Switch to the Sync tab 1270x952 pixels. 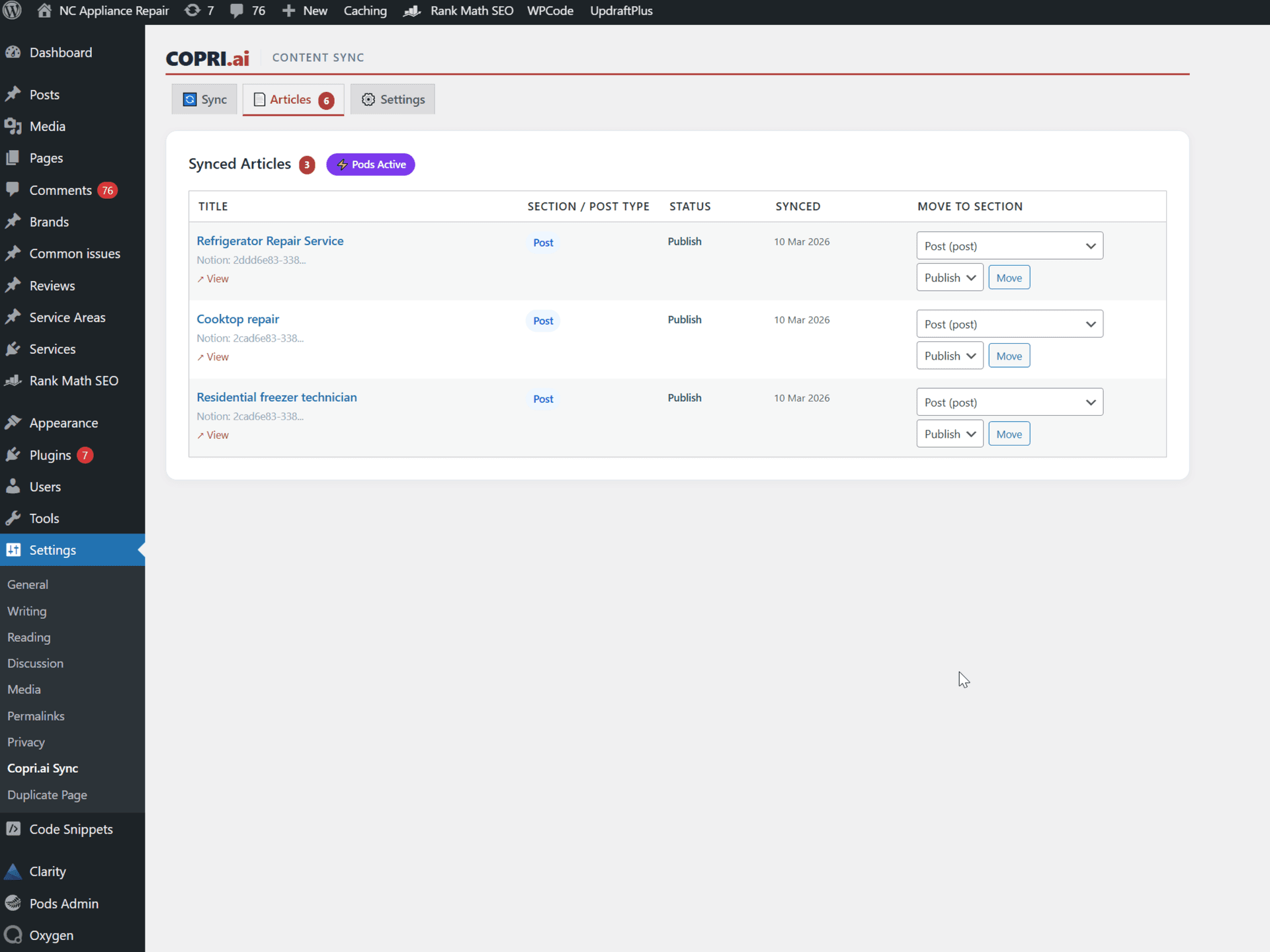pos(204,99)
